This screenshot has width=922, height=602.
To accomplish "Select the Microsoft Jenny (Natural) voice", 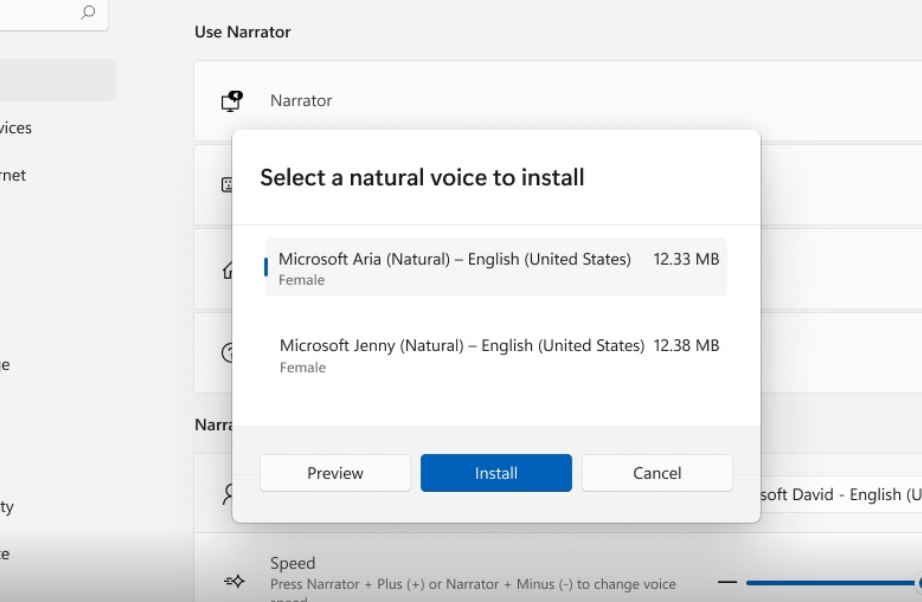I will 496,354.
